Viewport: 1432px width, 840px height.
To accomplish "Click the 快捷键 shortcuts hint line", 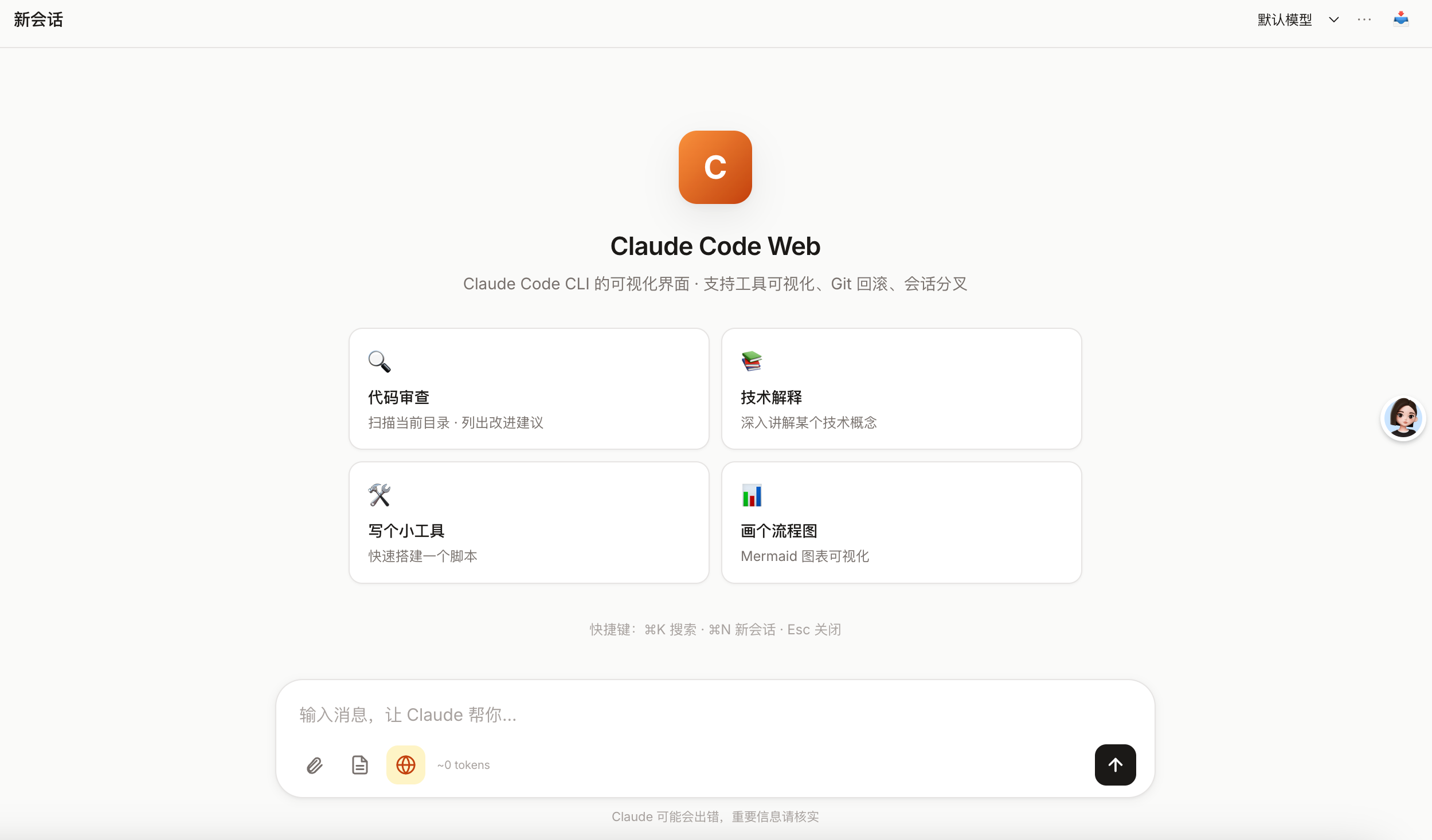I will (715, 630).
